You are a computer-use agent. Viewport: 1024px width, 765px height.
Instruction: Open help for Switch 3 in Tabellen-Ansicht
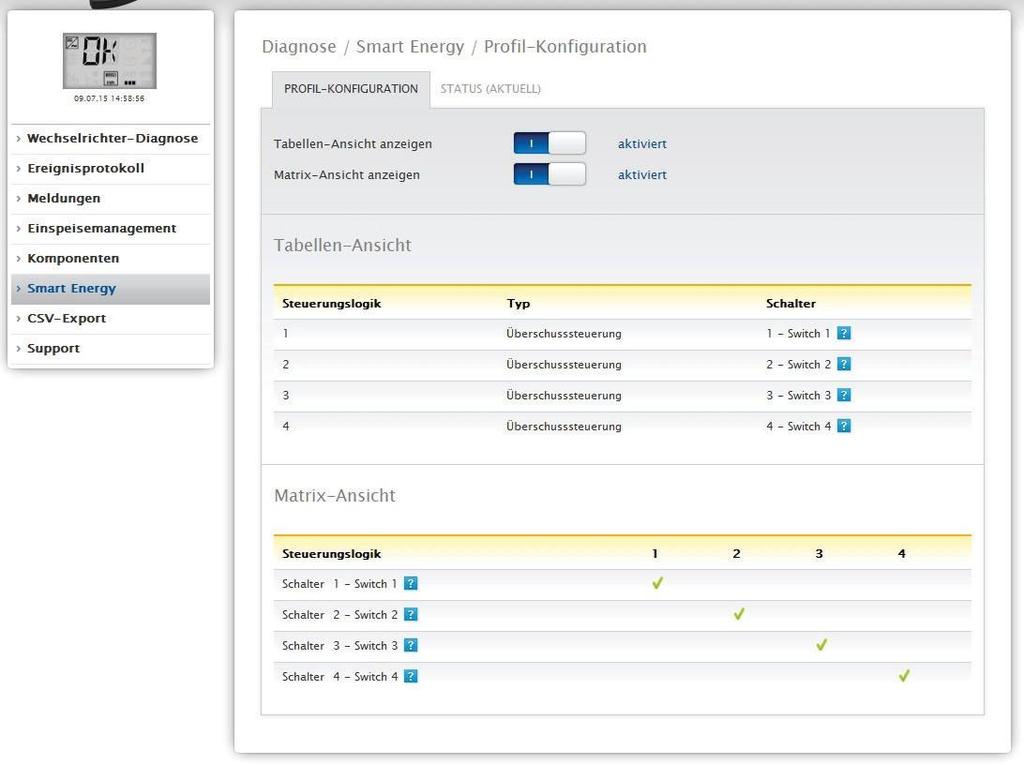[844, 395]
